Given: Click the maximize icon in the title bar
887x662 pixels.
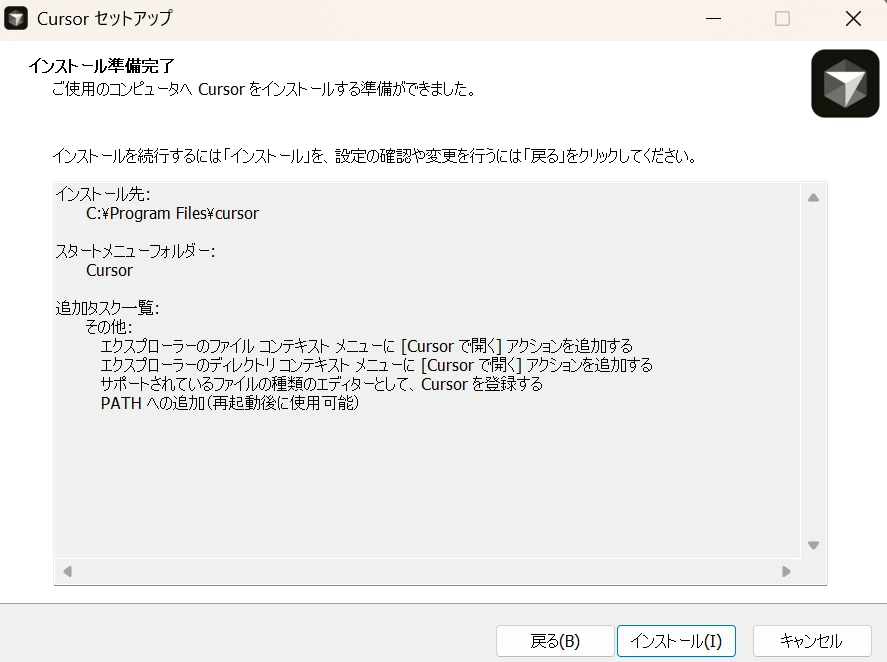Looking at the screenshot, I should pos(782,18).
